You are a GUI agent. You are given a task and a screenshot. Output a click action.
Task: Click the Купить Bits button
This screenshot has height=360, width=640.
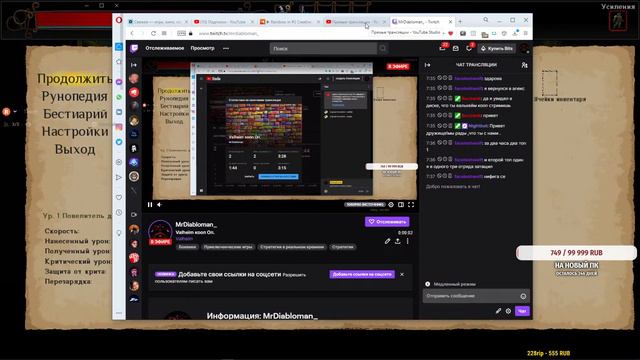(x=497, y=49)
